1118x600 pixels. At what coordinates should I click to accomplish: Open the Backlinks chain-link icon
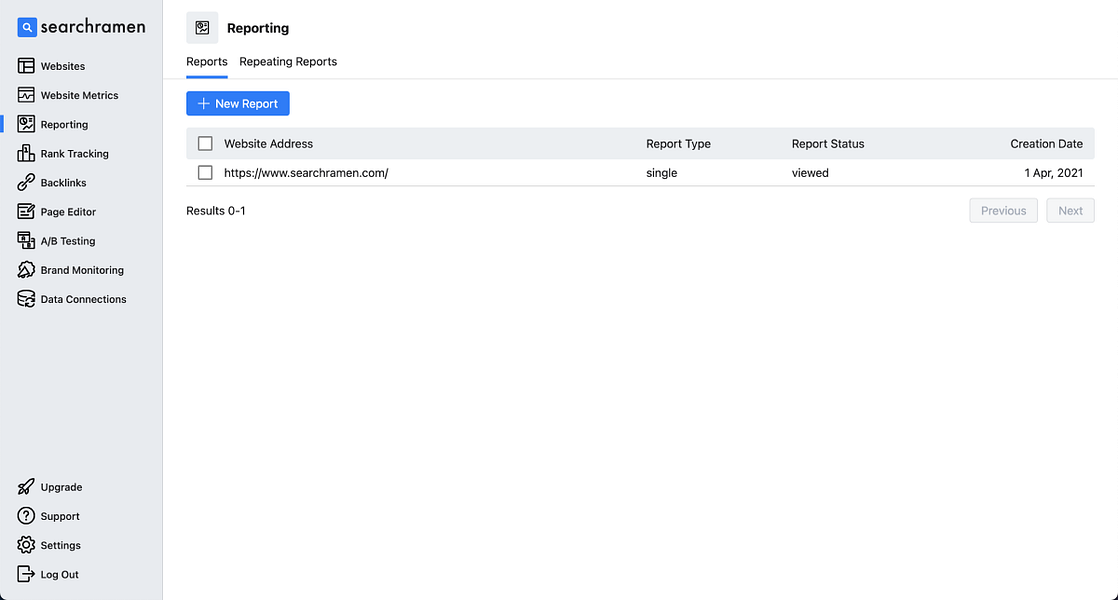[x=26, y=182]
